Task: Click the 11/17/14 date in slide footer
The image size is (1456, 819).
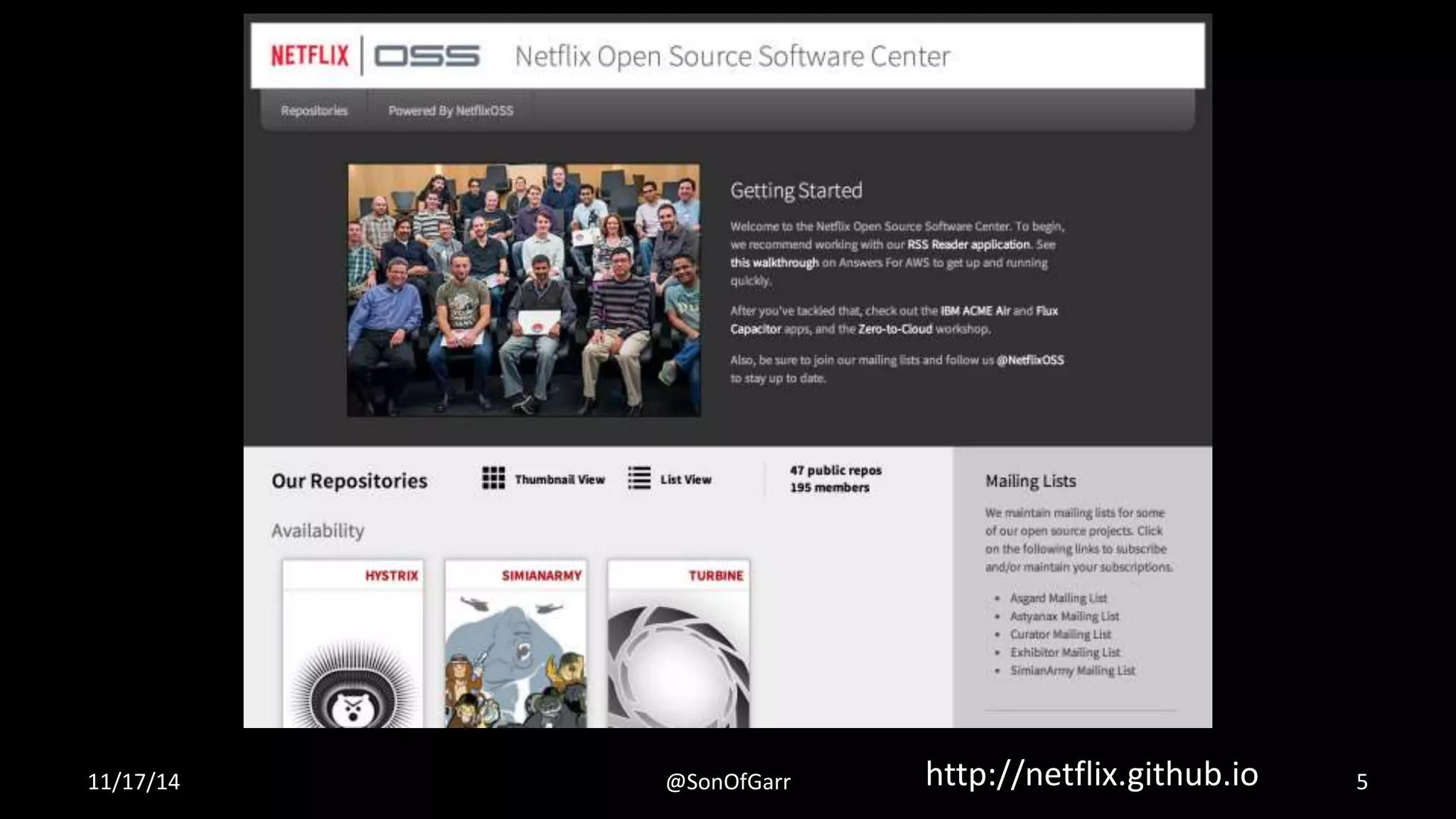Action: click(x=134, y=782)
